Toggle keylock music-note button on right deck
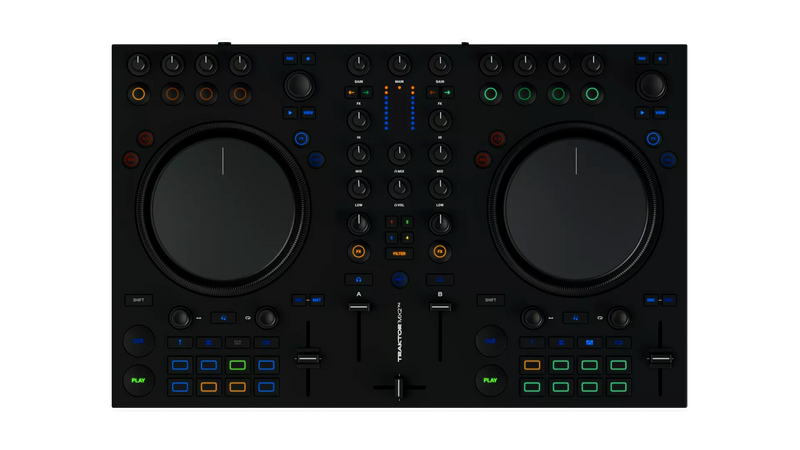 (x=576, y=318)
